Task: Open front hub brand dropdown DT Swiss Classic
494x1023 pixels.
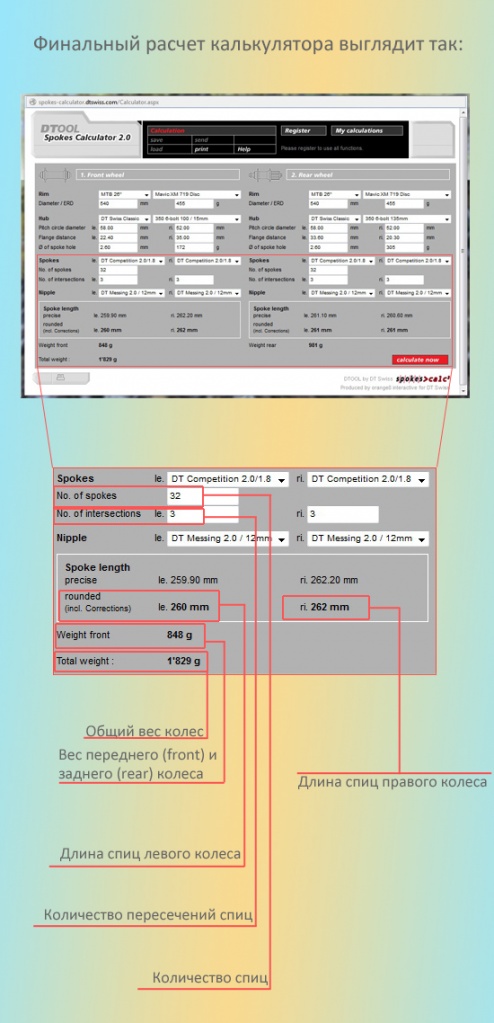Action: [x=125, y=219]
